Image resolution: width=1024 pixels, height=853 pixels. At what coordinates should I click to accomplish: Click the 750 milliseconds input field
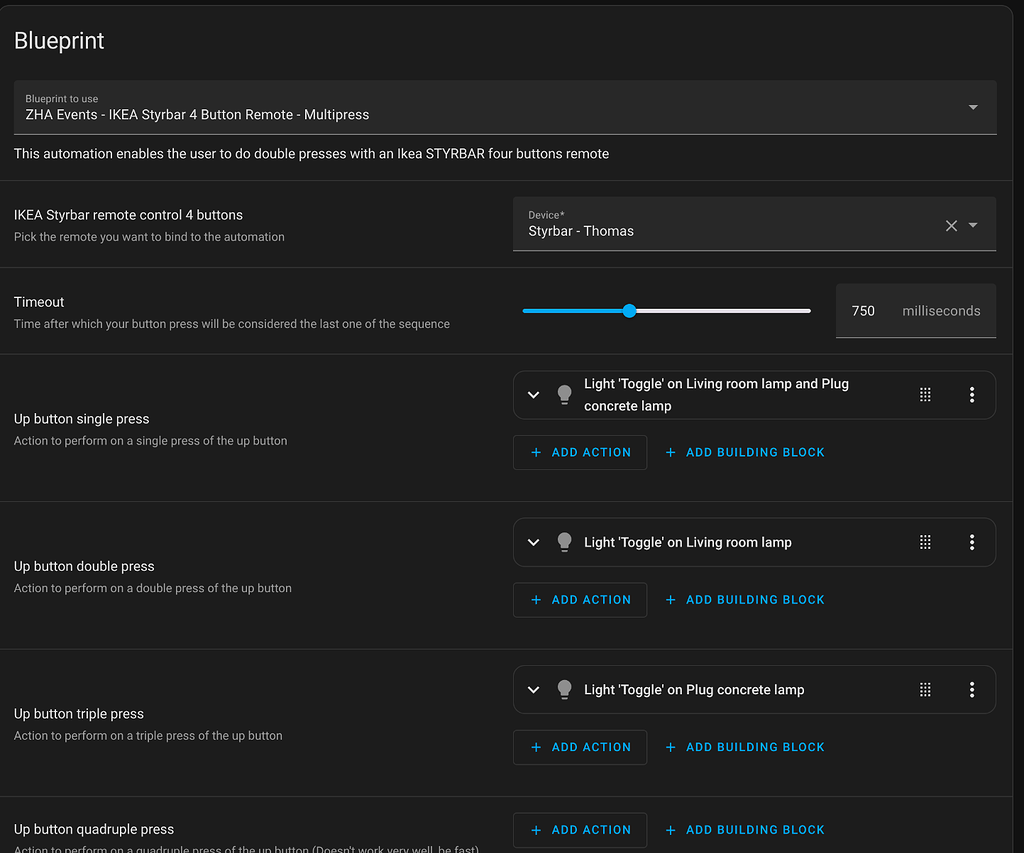(x=863, y=310)
